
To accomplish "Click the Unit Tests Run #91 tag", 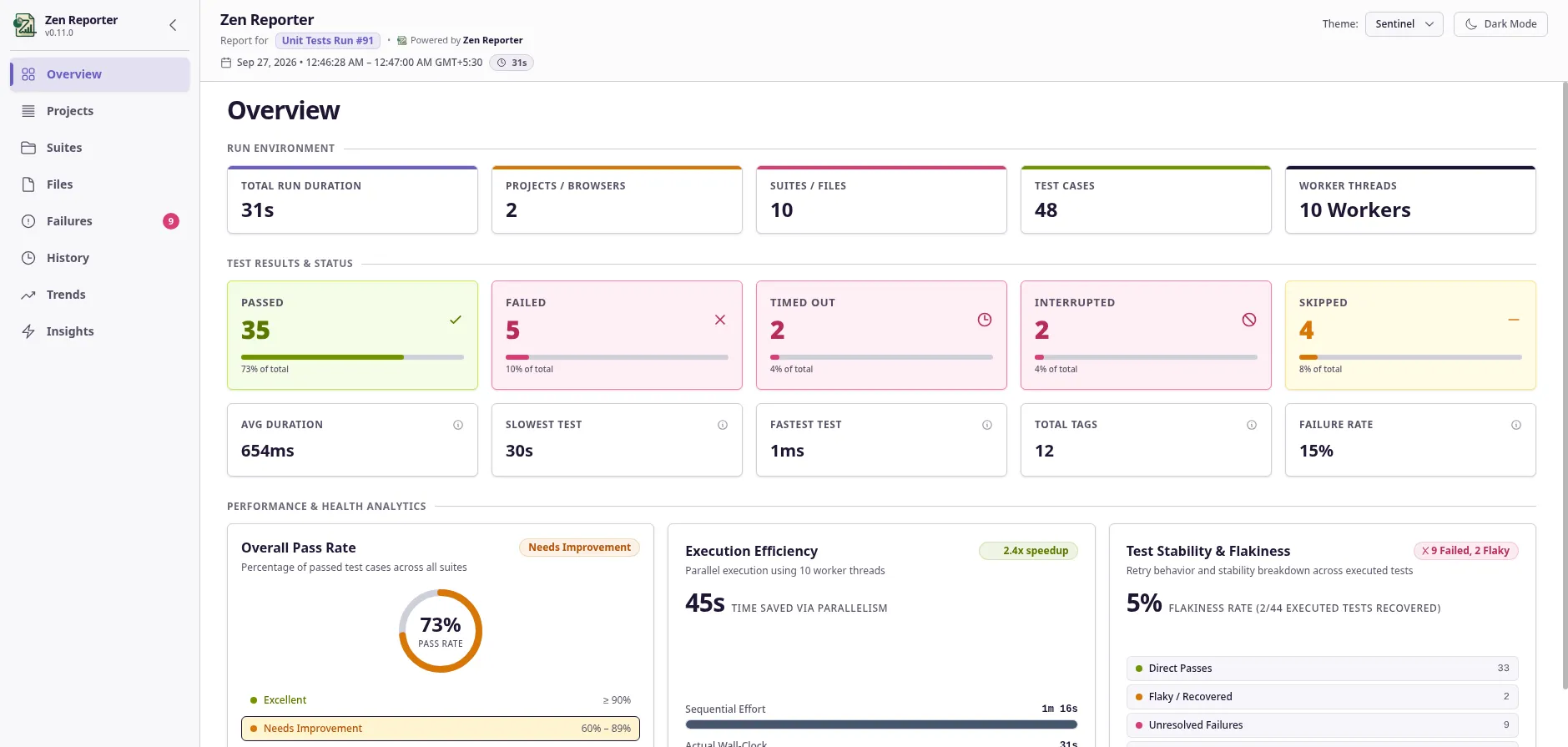I will tap(328, 40).
